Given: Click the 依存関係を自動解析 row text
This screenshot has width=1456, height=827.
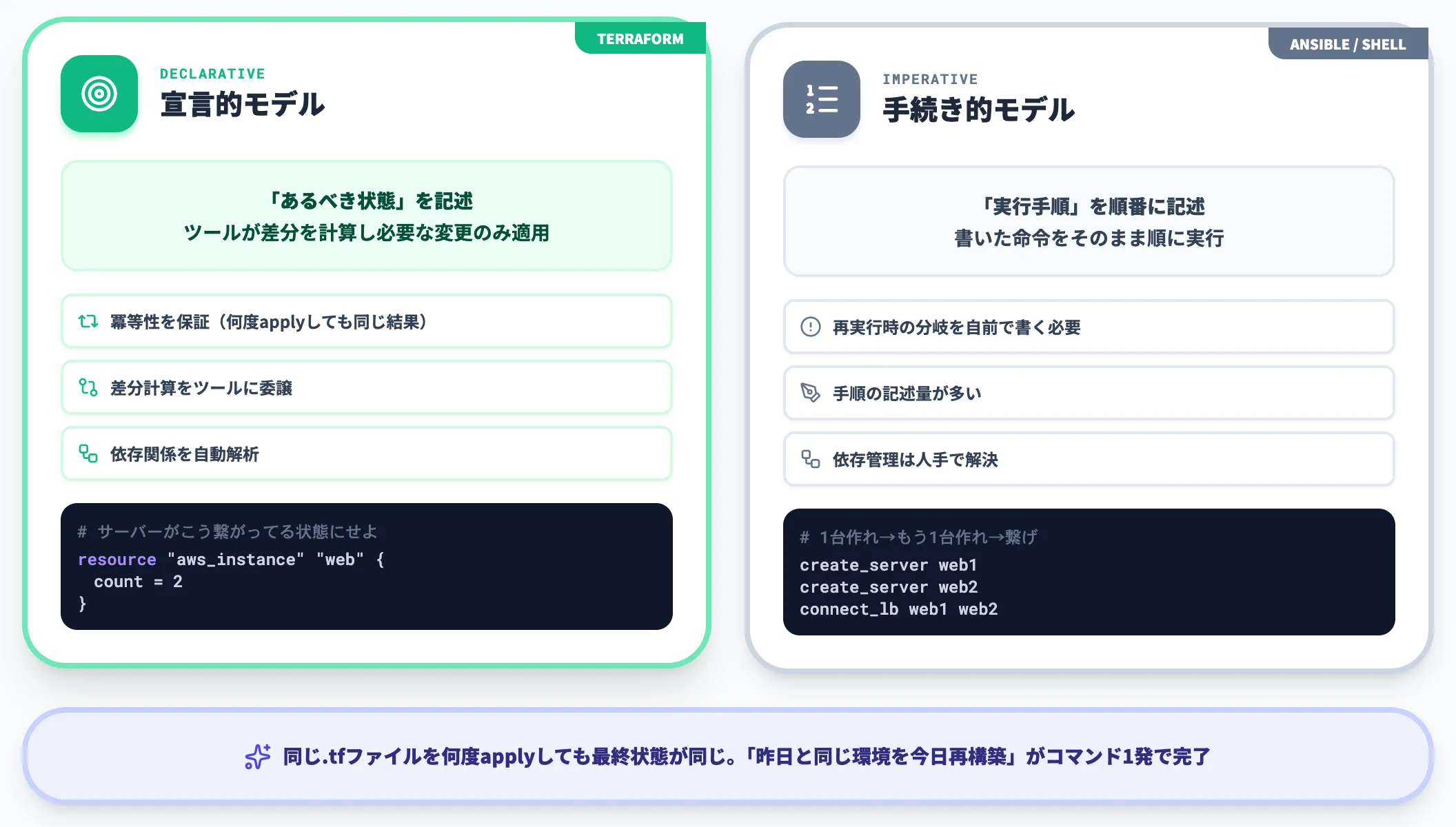Looking at the screenshot, I should (185, 454).
